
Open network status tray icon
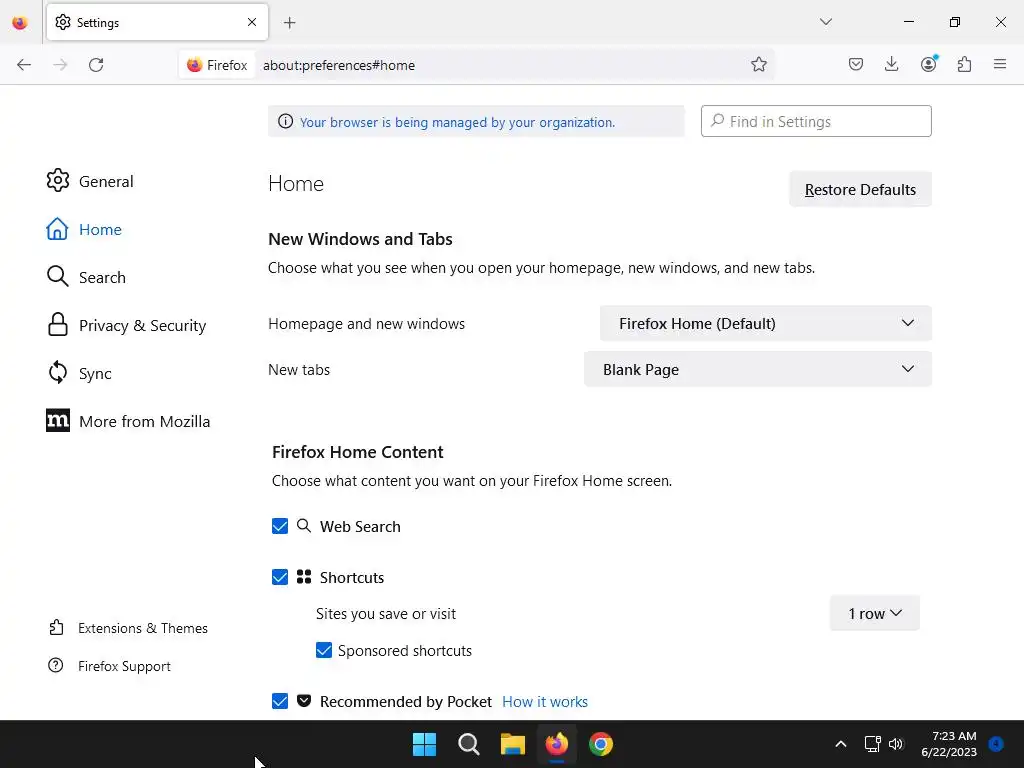point(872,744)
